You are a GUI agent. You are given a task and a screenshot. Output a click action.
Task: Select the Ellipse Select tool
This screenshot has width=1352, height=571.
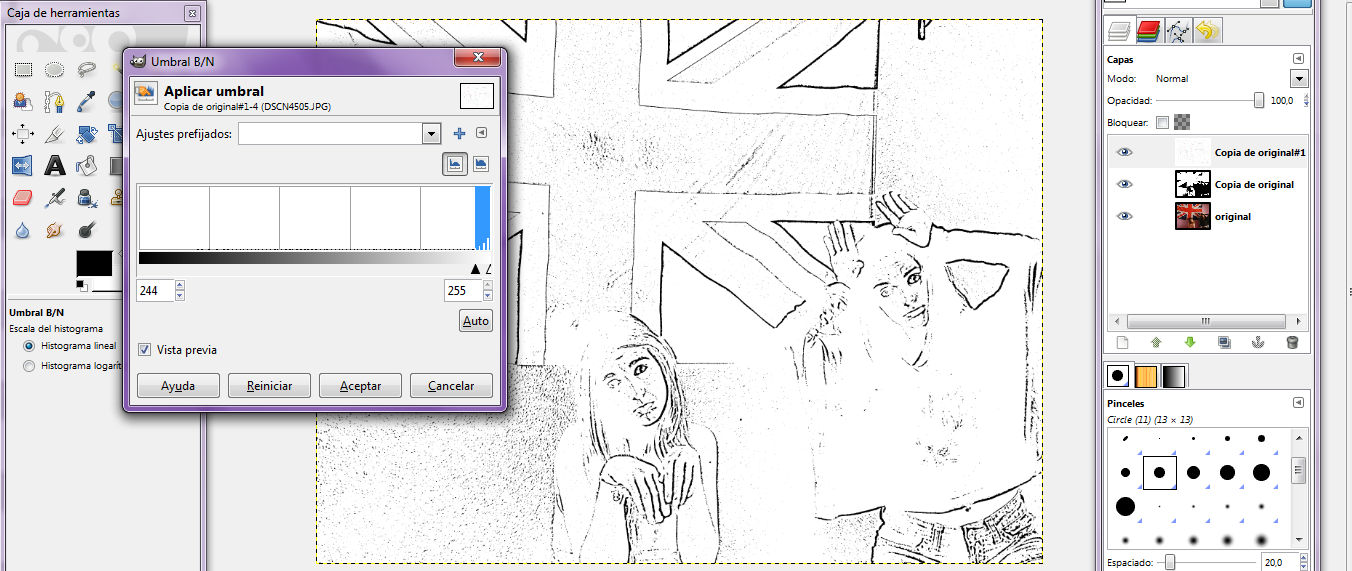click(x=55, y=69)
